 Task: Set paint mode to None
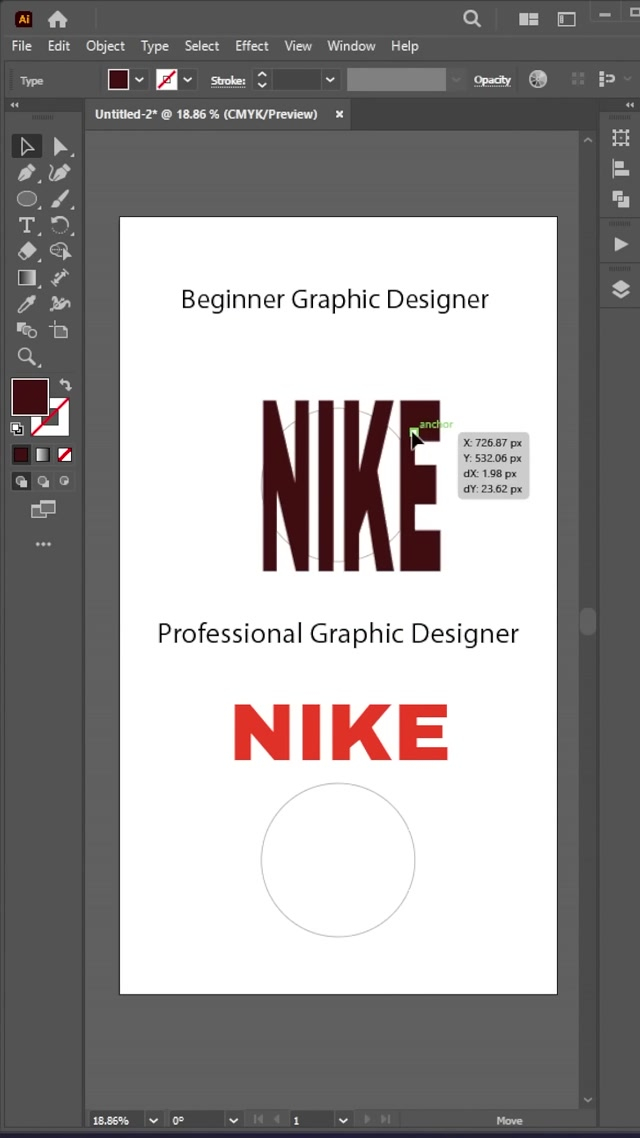pyautogui.click(x=65, y=455)
